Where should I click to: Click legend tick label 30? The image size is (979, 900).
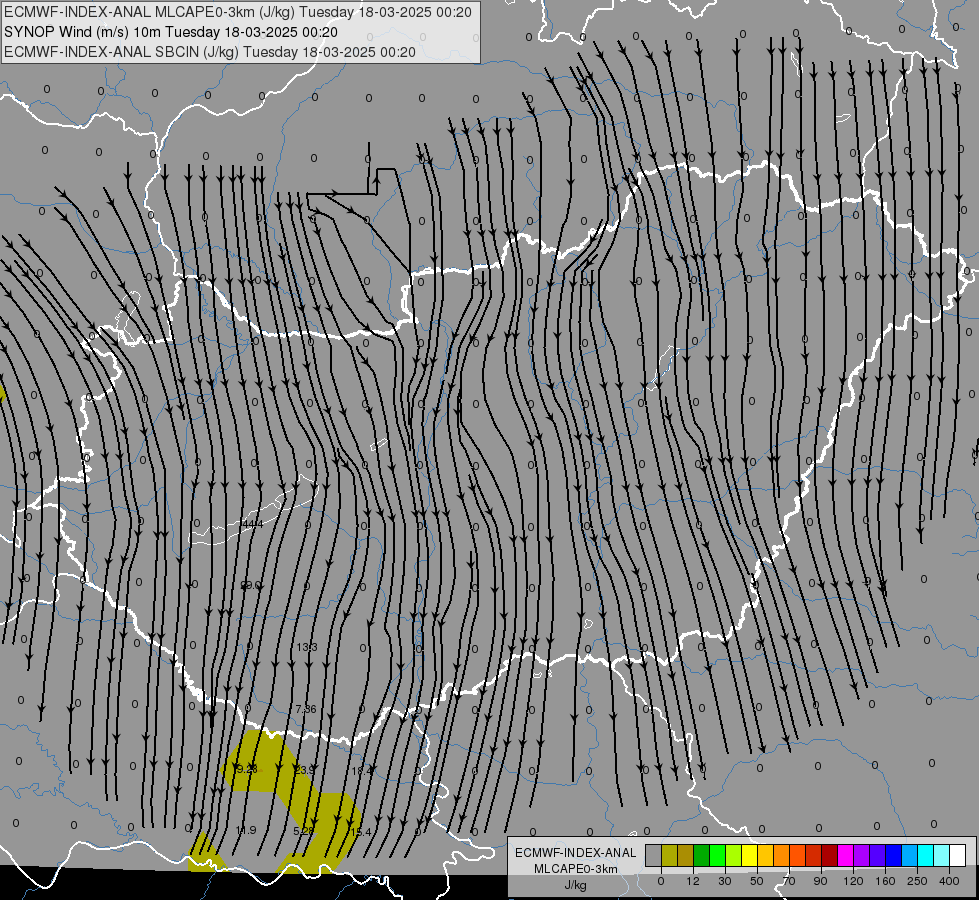(724, 881)
